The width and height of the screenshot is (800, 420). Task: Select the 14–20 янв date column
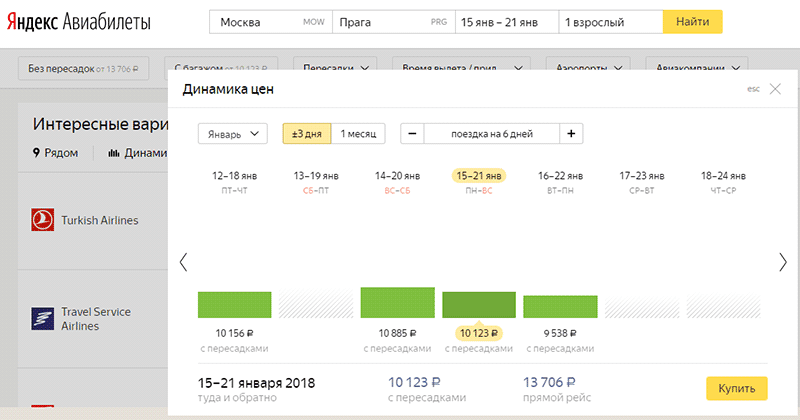point(397,182)
